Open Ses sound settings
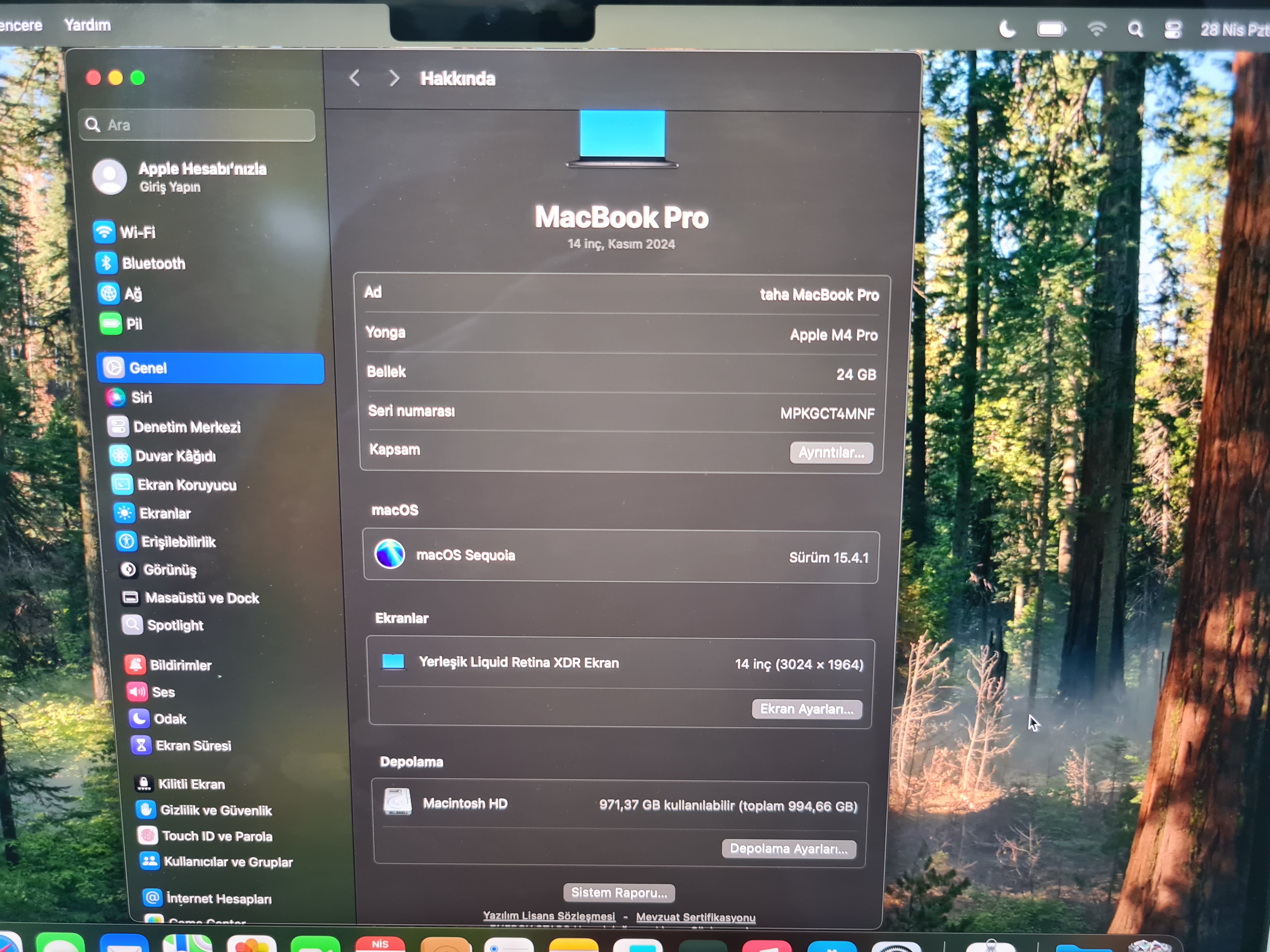The width and height of the screenshot is (1270, 952). tap(151, 691)
